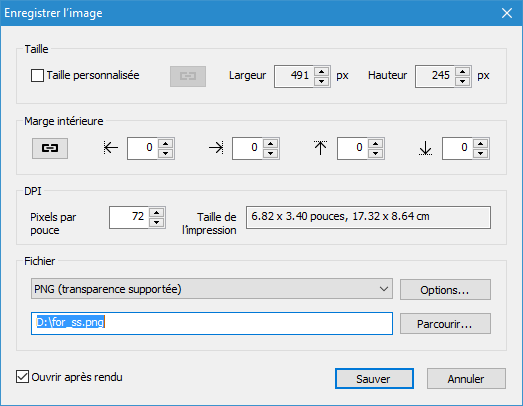The width and height of the screenshot is (523, 406).
Task: Increase Pixels par pouce with up arrow
Action: point(156,213)
